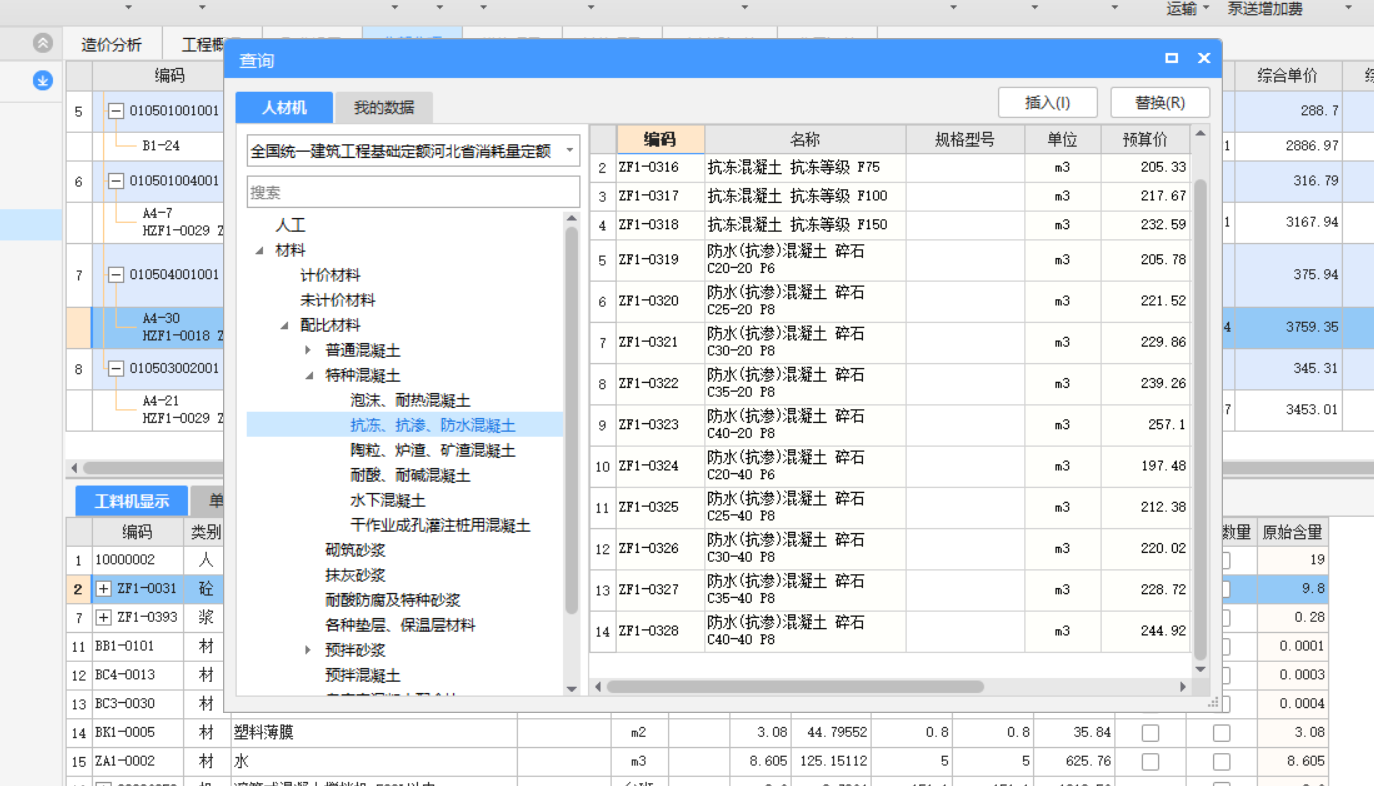1374x786 pixels.
Task: Collapse row 010501001001 in main table
Action: coord(116,111)
